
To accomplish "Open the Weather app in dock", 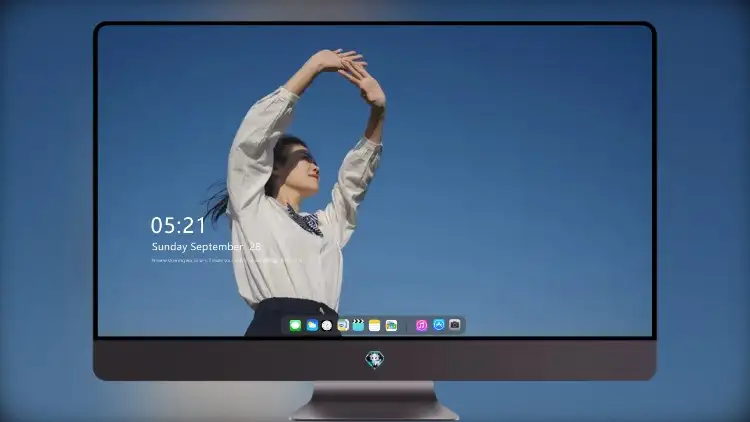I will 312,325.
